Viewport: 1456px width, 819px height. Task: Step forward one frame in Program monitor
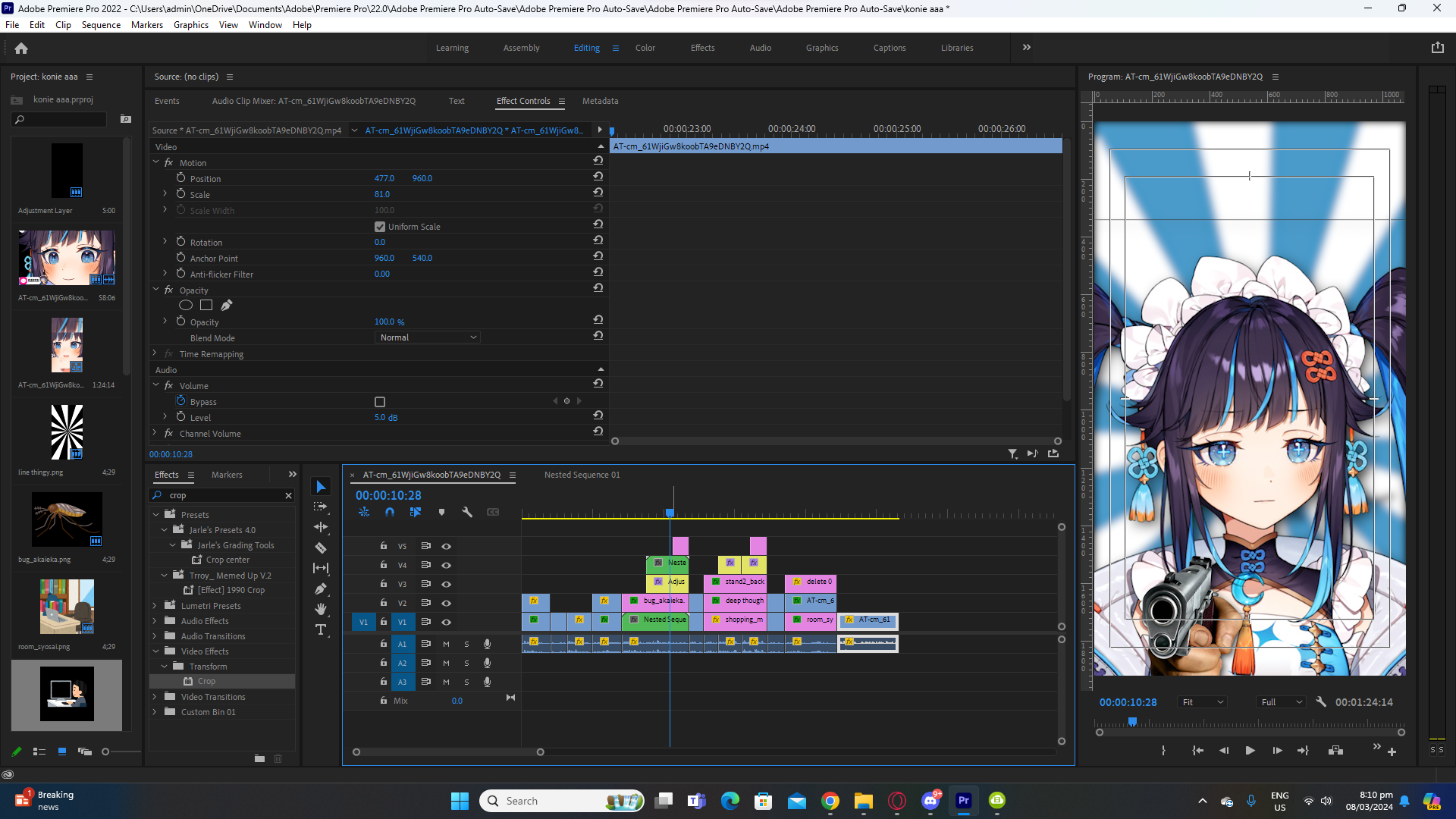pyautogui.click(x=1277, y=751)
